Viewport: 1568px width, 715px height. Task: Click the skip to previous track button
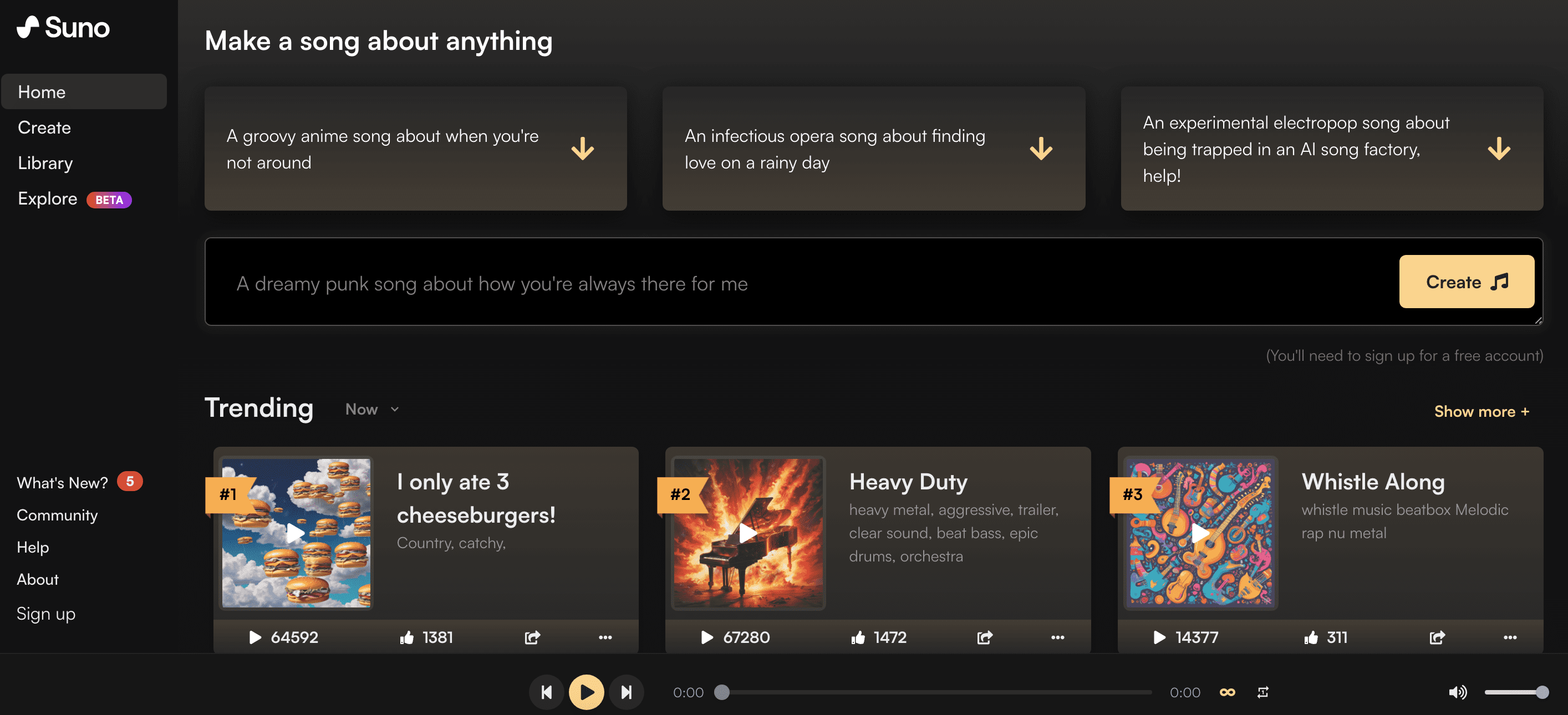[546, 692]
